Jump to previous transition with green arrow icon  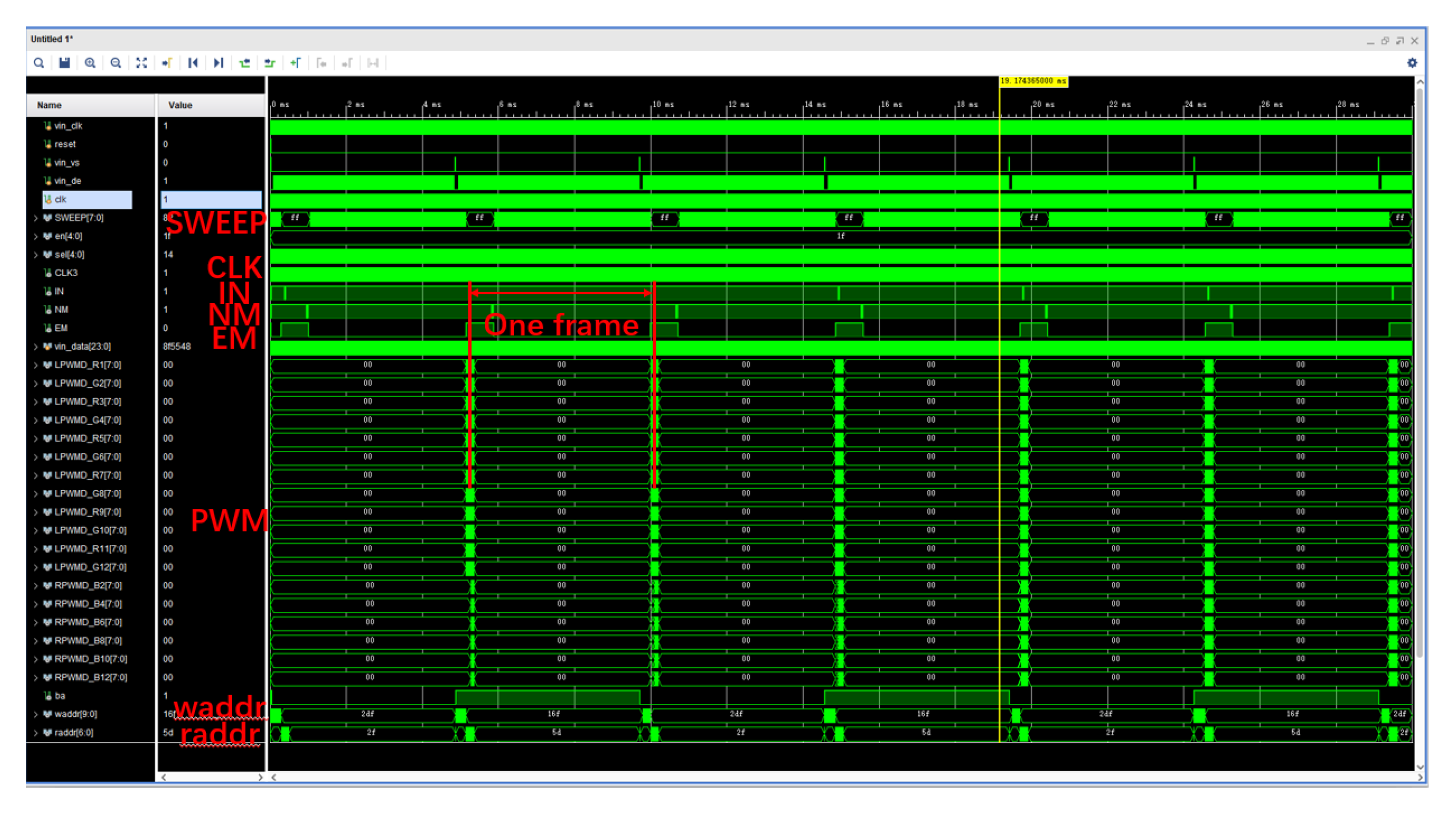245,63
